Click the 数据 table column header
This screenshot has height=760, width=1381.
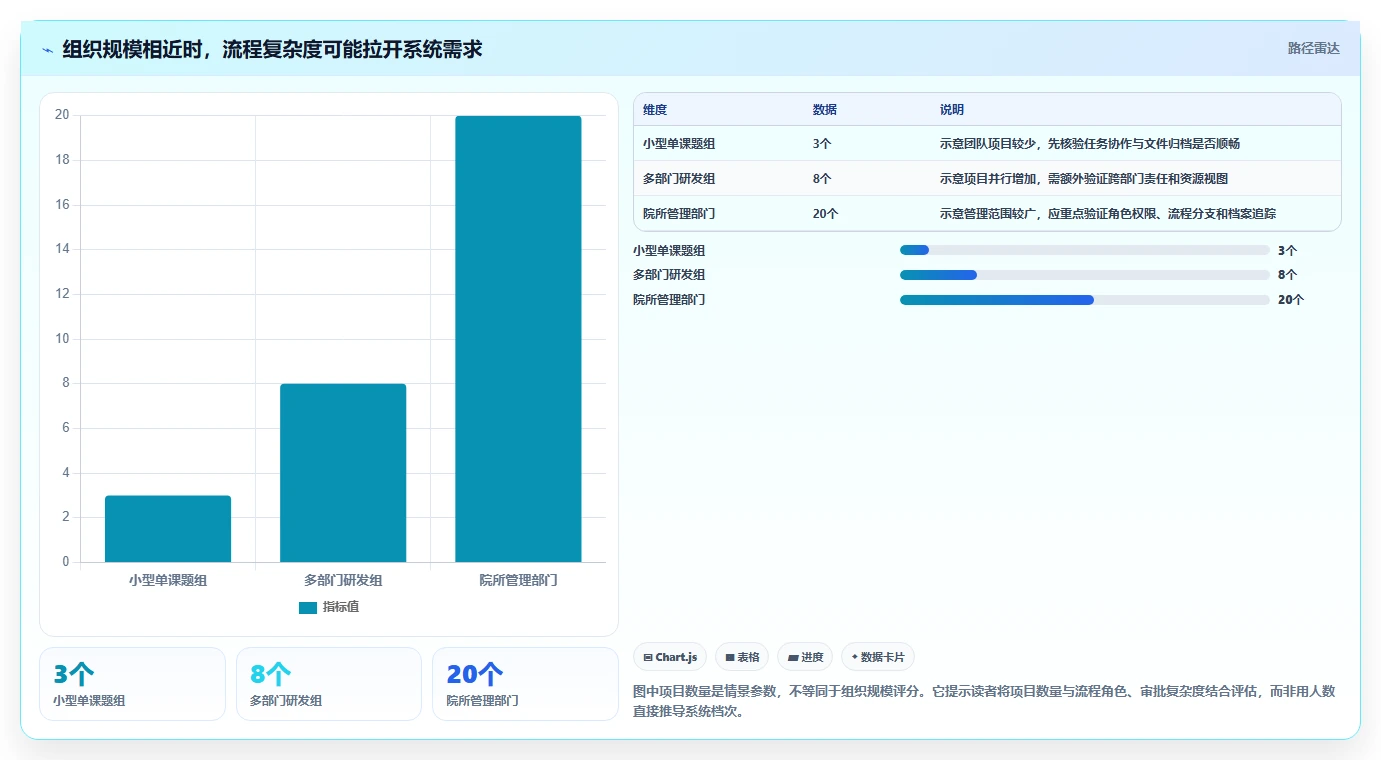(825, 110)
